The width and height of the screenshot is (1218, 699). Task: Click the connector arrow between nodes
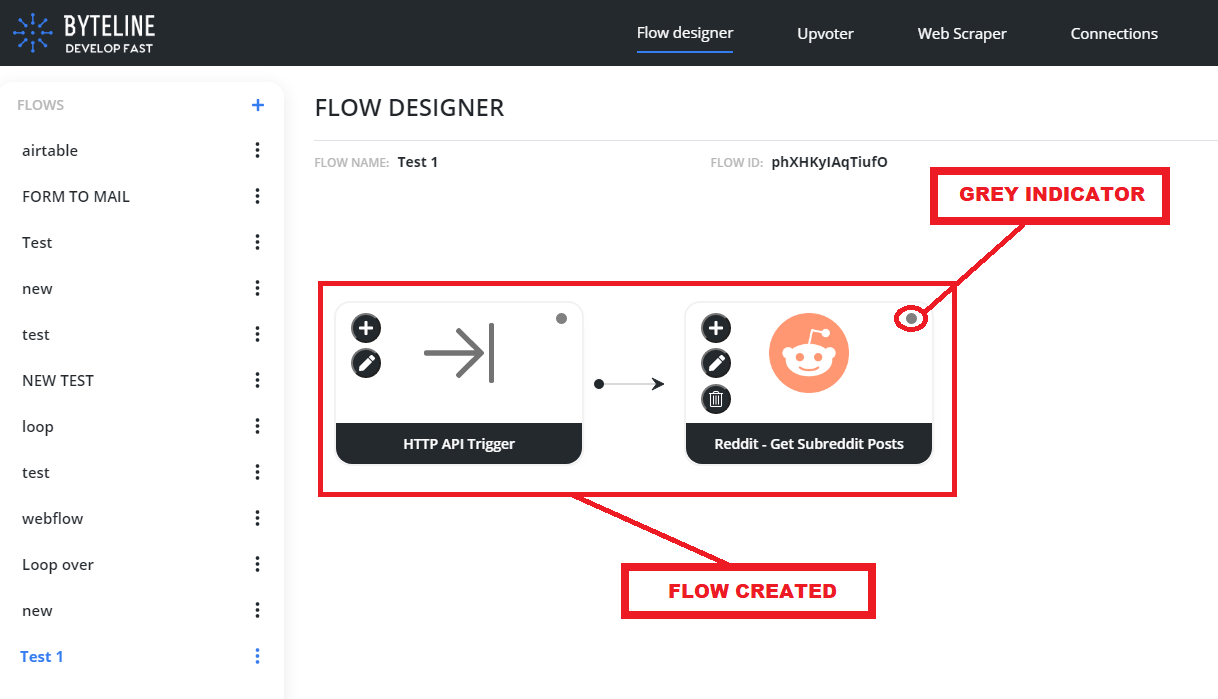pyautogui.click(x=630, y=384)
